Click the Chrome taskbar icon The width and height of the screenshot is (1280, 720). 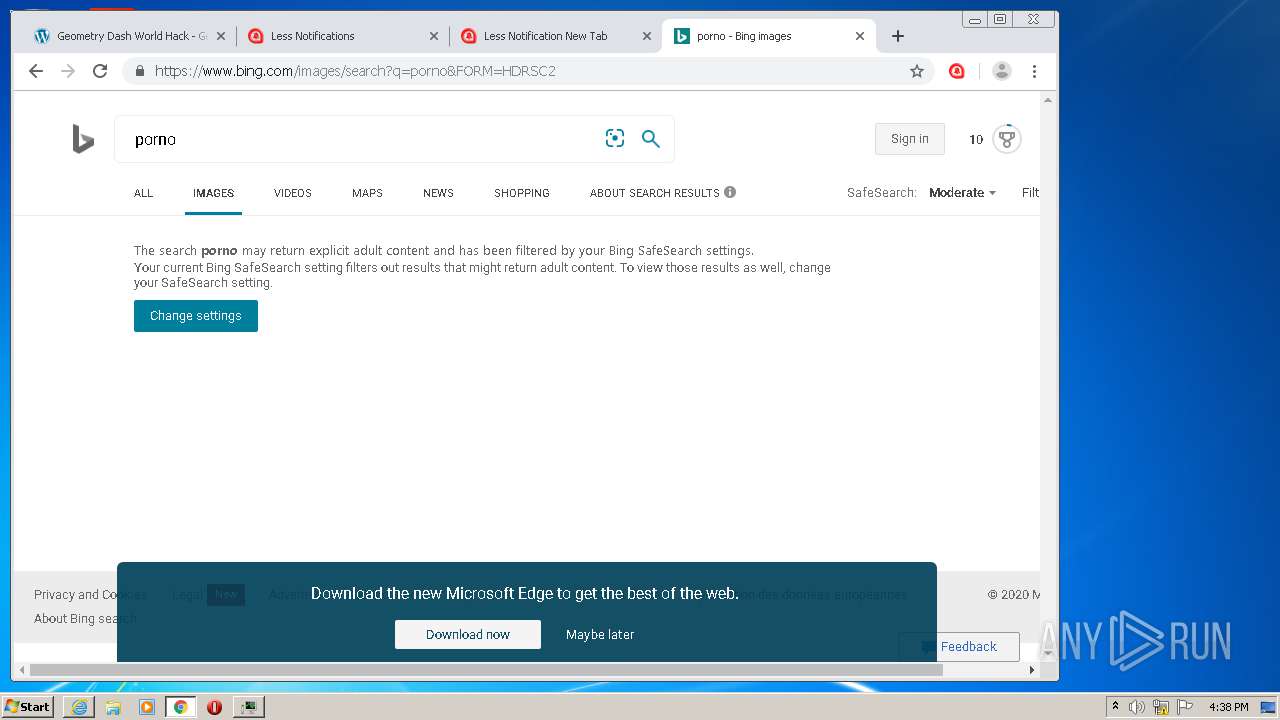pos(181,707)
